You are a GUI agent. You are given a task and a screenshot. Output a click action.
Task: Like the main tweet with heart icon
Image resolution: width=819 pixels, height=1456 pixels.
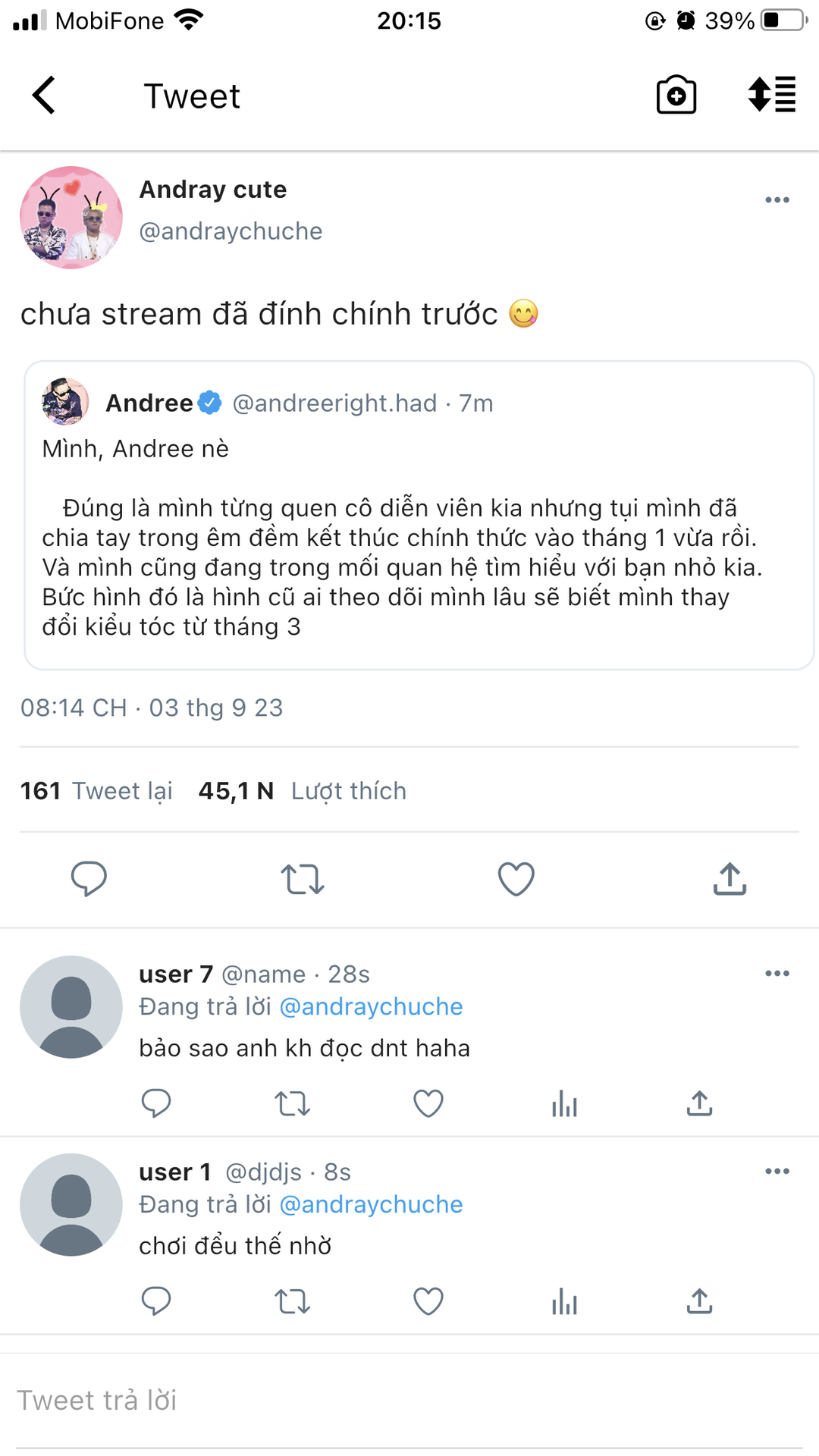(x=516, y=879)
